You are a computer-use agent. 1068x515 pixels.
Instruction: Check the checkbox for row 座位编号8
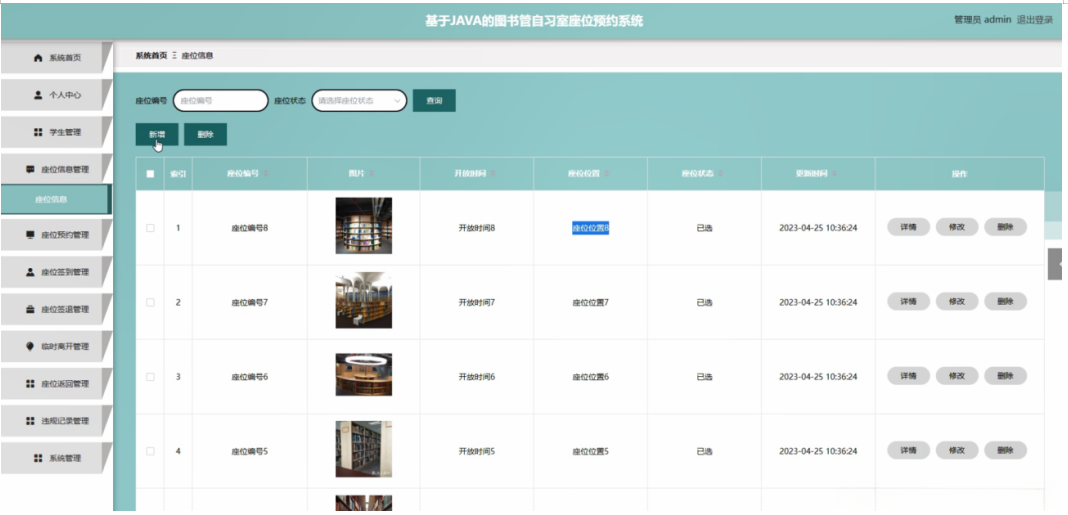(151, 228)
